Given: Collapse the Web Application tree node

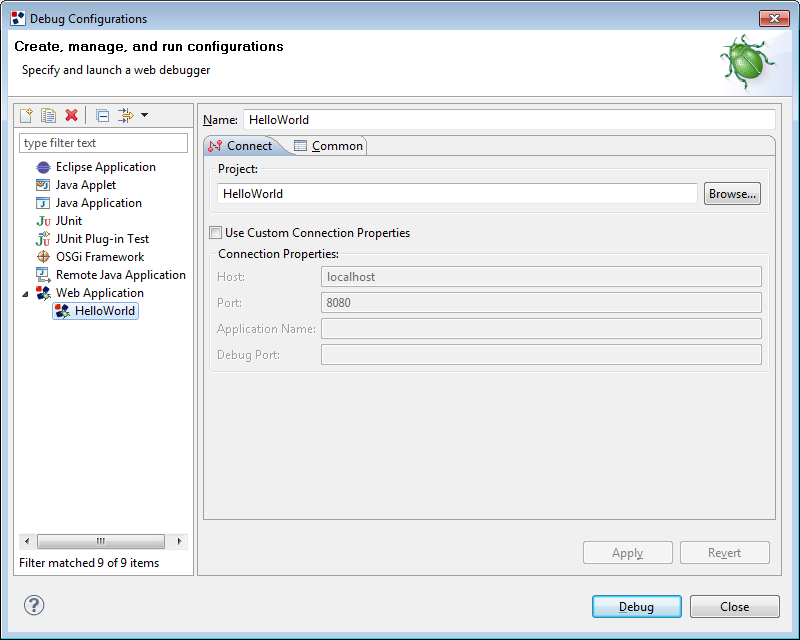Looking at the screenshot, I should 25,294.
